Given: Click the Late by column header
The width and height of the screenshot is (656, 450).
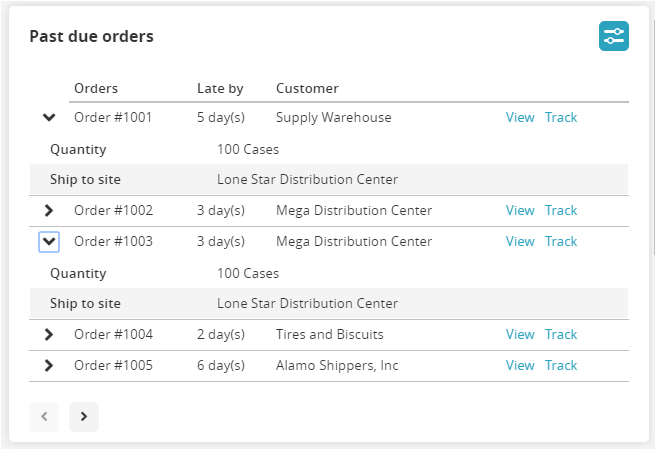Looking at the screenshot, I should coord(220,88).
